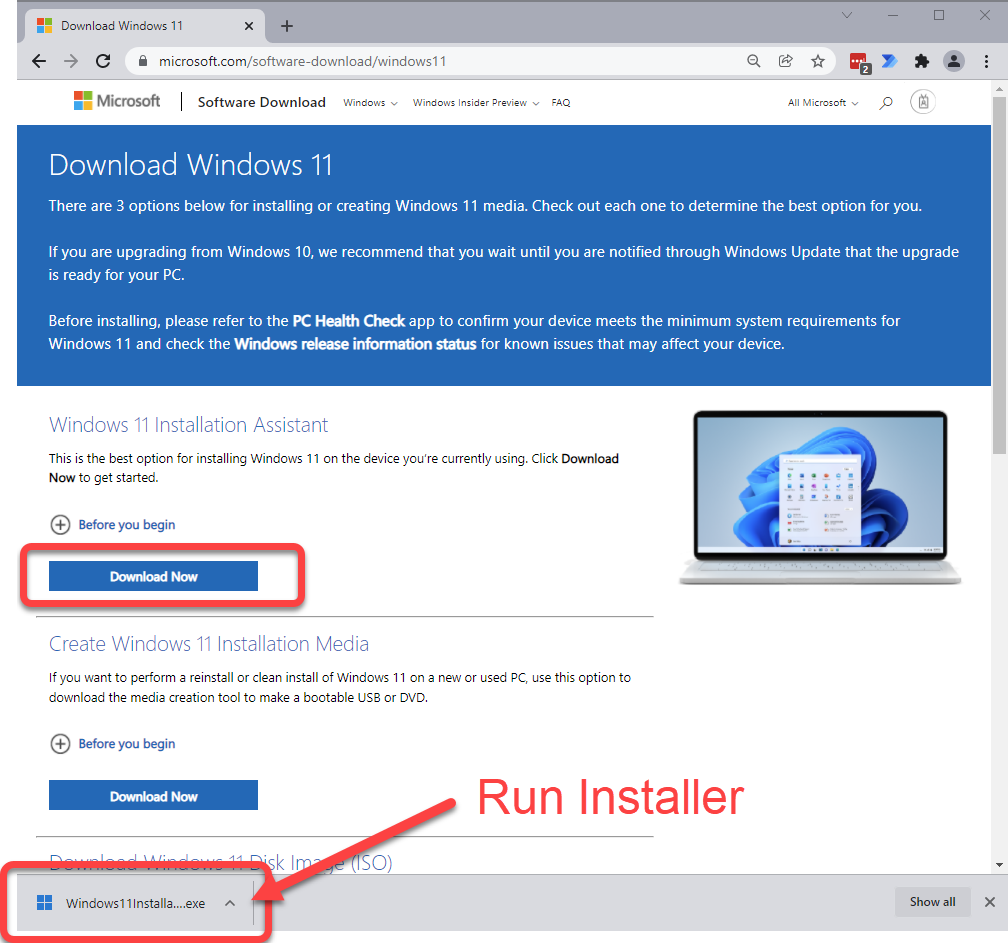Image resolution: width=1008 pixels, height=943 pixels.
Task: Expand the All Microsoft dropdown
Action: pyautogui.click(x=823, y=103)
